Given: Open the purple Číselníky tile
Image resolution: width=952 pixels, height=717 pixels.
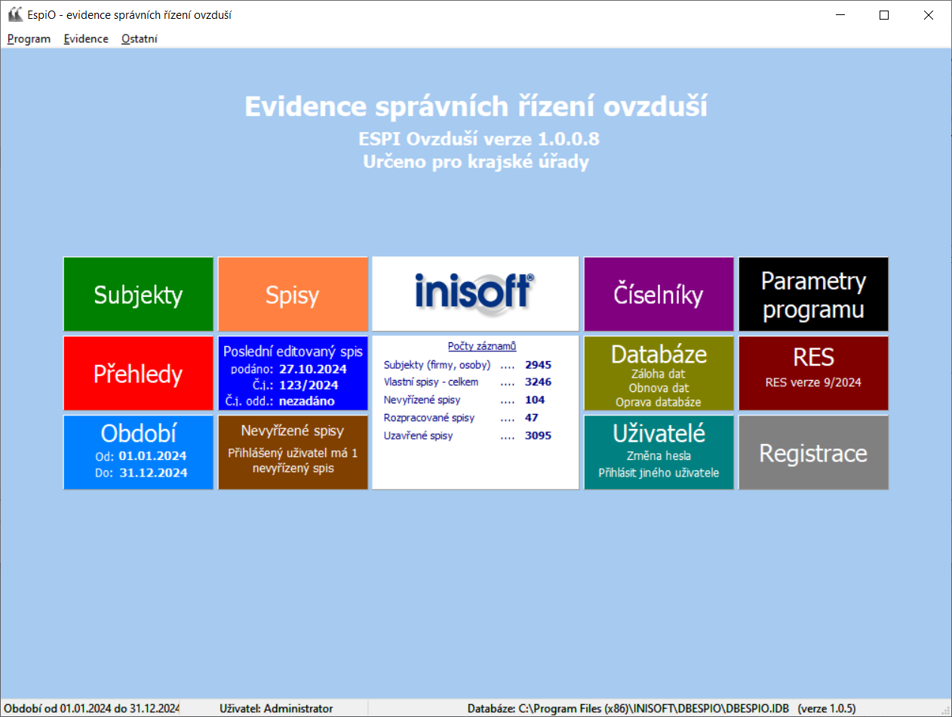Looking at the screenshot, I should 659,294.
